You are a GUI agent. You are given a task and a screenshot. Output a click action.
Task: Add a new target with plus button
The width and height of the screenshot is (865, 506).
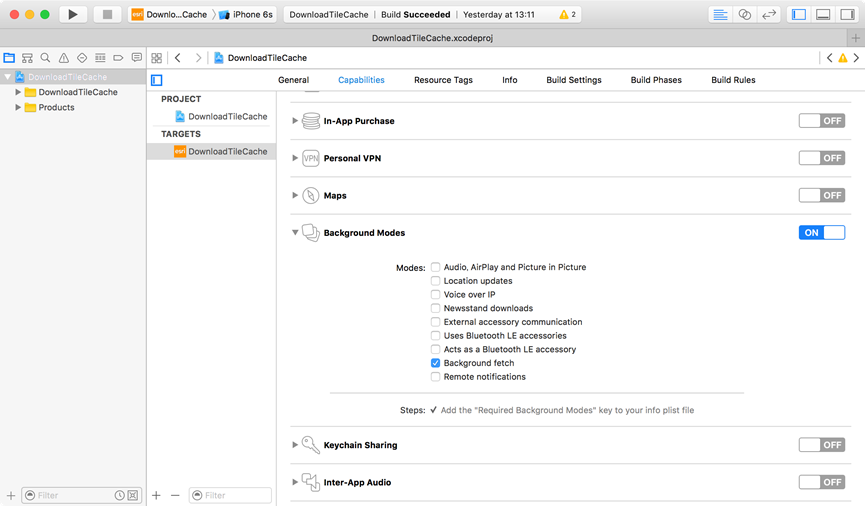[x=156, y=496]
